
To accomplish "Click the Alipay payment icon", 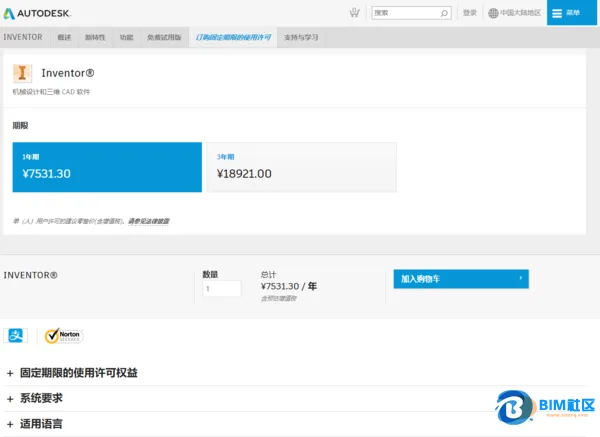I will (x=16, y=336).
